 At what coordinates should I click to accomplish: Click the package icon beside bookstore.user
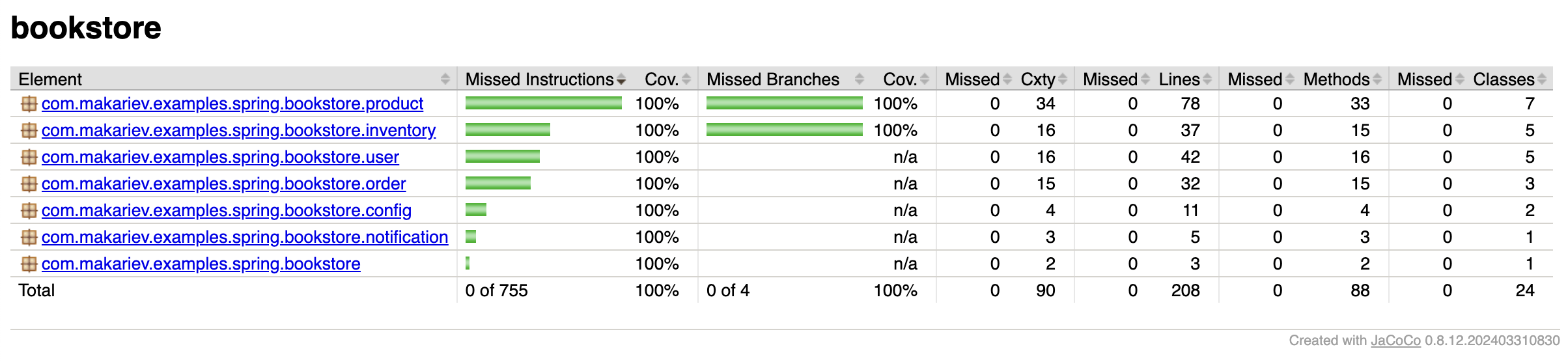(x=29, y=157)
